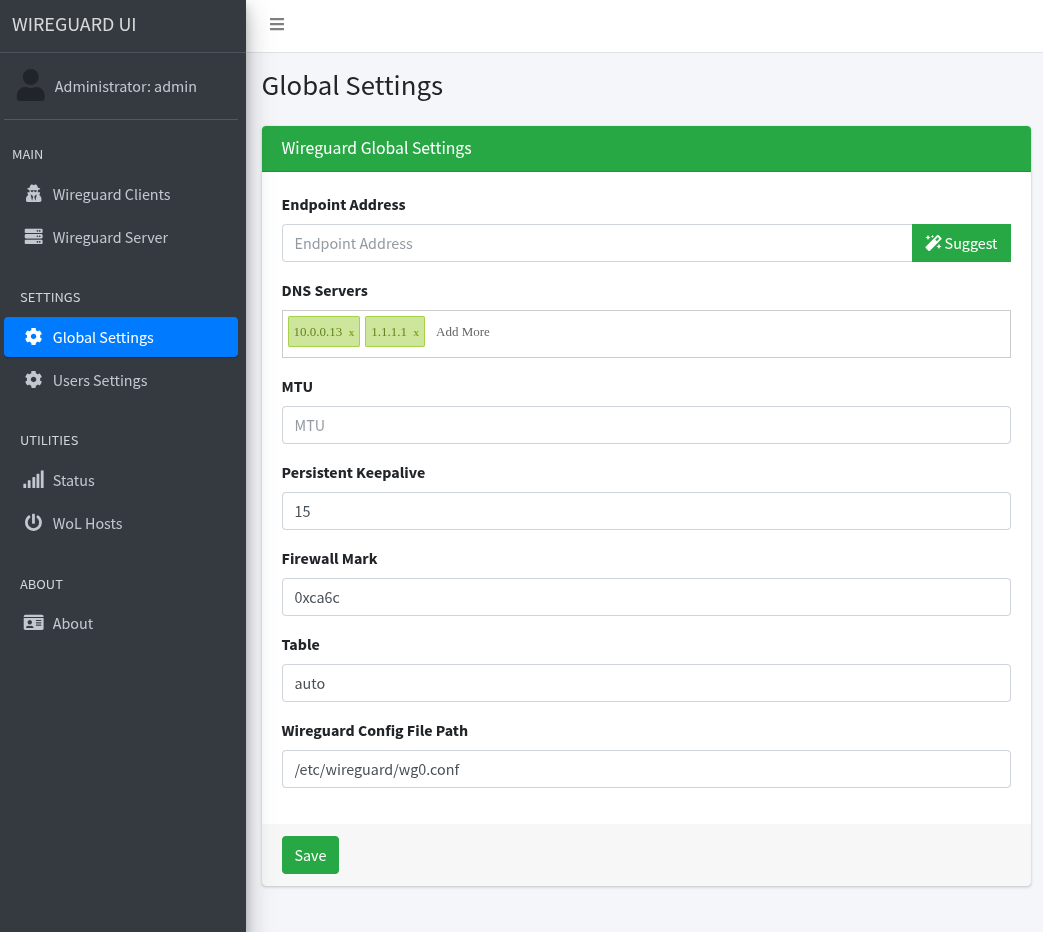Click the Wireguard Server icon
Image resolution: width=1043 pixels, height=932 pixels.
tap(34, 237)
